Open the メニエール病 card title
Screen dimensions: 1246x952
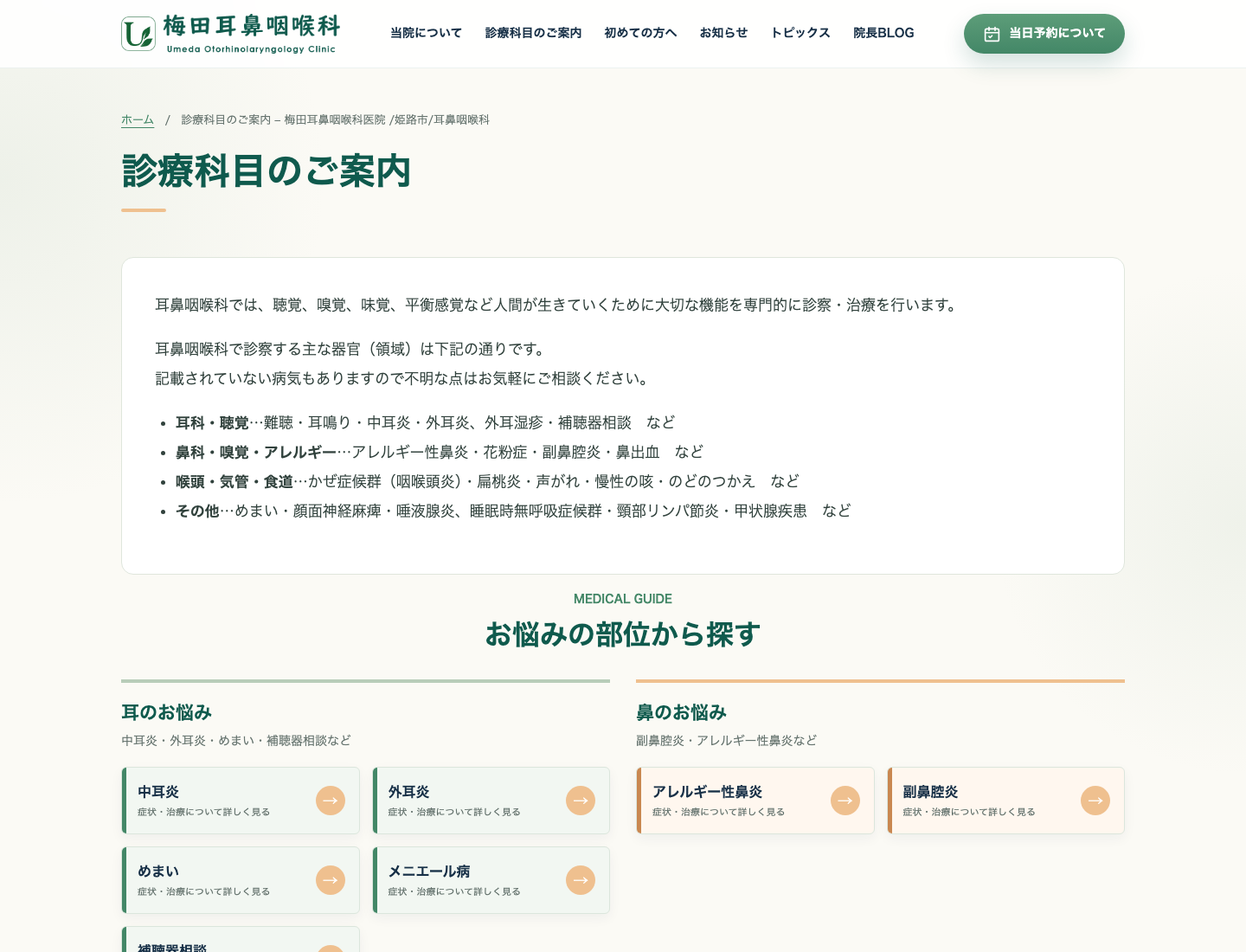coord(429,872)
